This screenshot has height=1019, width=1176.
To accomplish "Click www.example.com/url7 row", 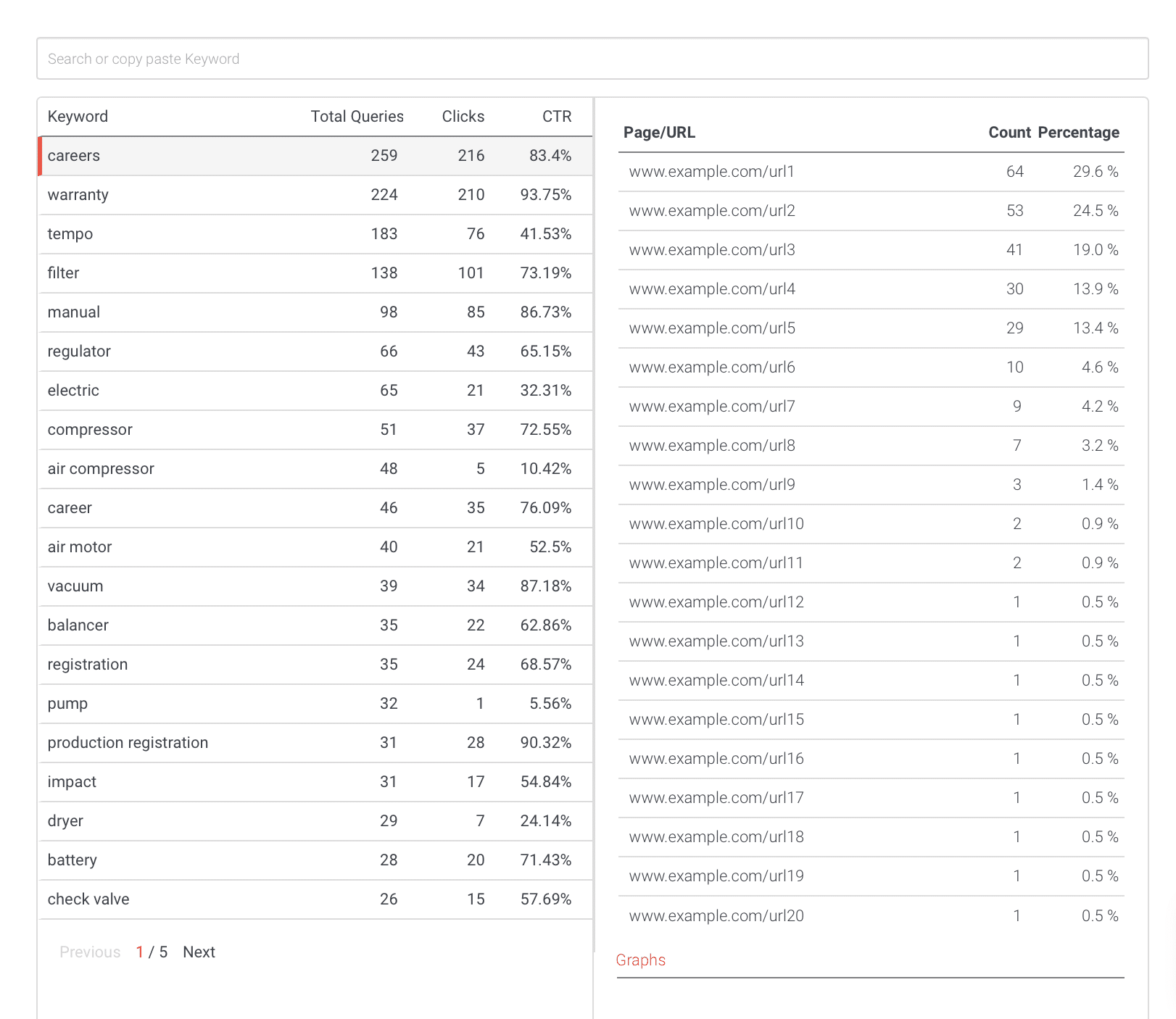I will click(871, 407).
